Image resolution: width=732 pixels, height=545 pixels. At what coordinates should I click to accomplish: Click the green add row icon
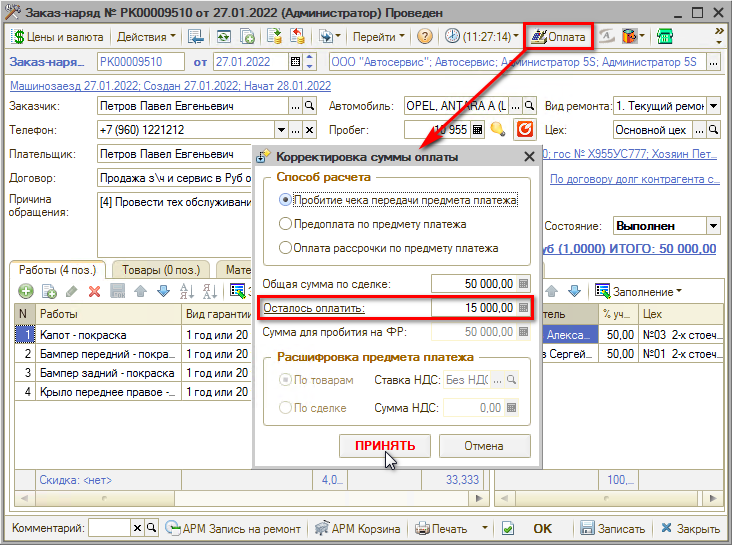click(x=25, y=291)
